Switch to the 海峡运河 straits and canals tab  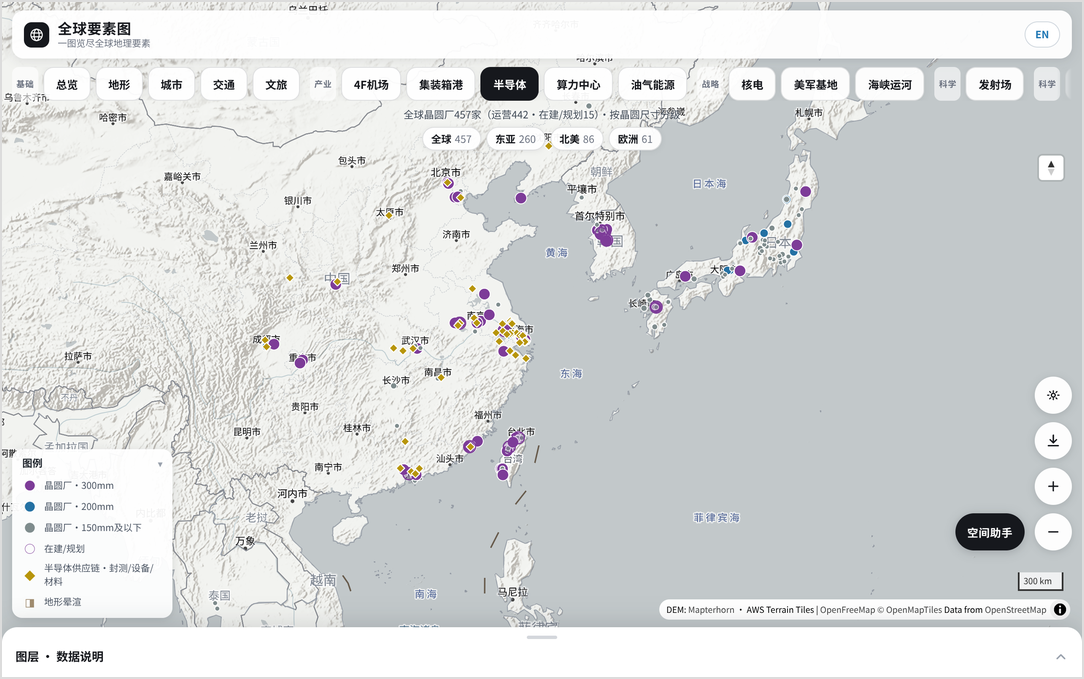click(890, 84)
